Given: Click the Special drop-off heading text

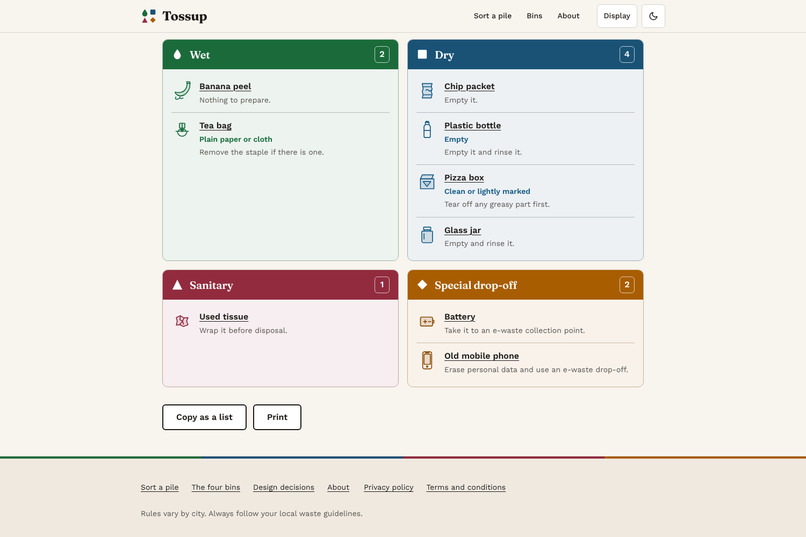Looking at the screenshot, I should click(x=475, y=285).
